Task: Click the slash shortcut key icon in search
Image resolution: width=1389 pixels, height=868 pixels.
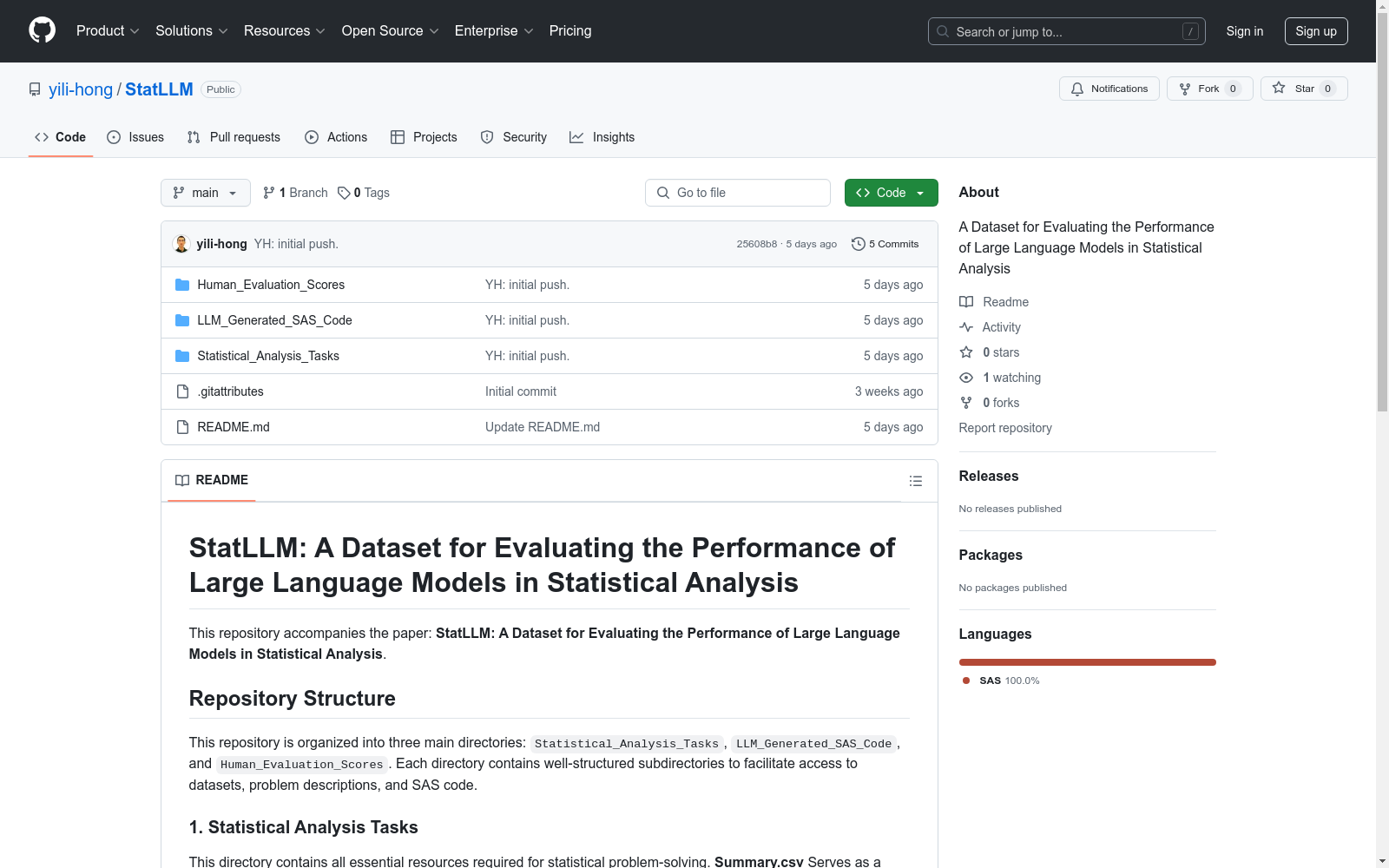Action: [1190, 31]
